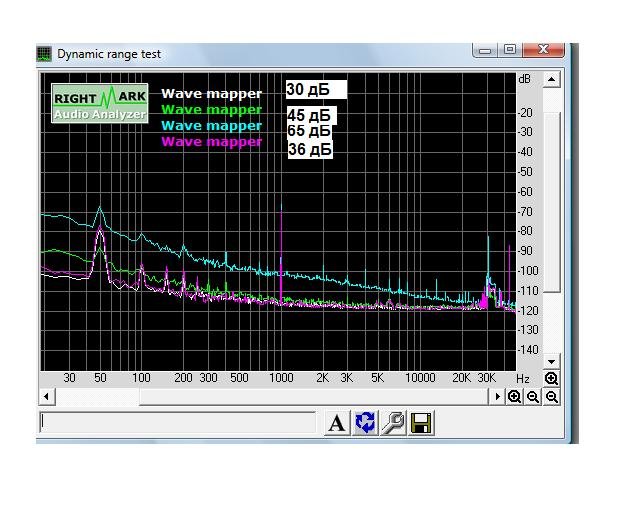Viewport: 640px width, 512px height.
Task: Click the zoom-in magnifier beside the Hz label
Action: click(x=551, y=378)
